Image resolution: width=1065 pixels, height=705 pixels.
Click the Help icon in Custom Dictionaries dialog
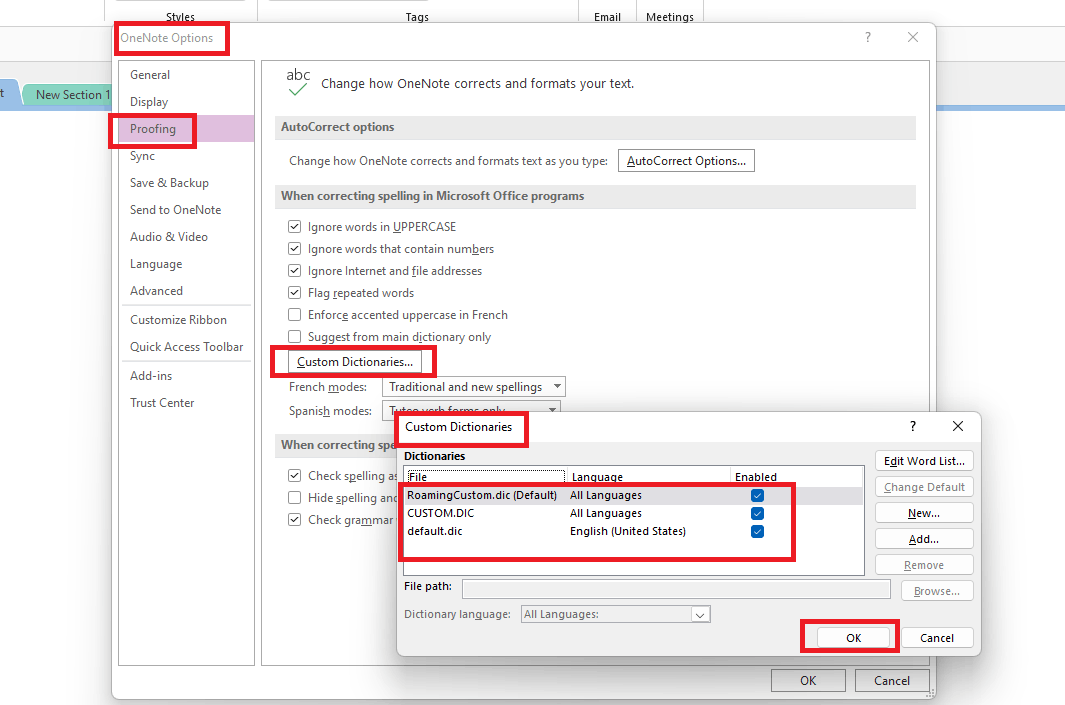pyautogui.click(x=912, y=426)
